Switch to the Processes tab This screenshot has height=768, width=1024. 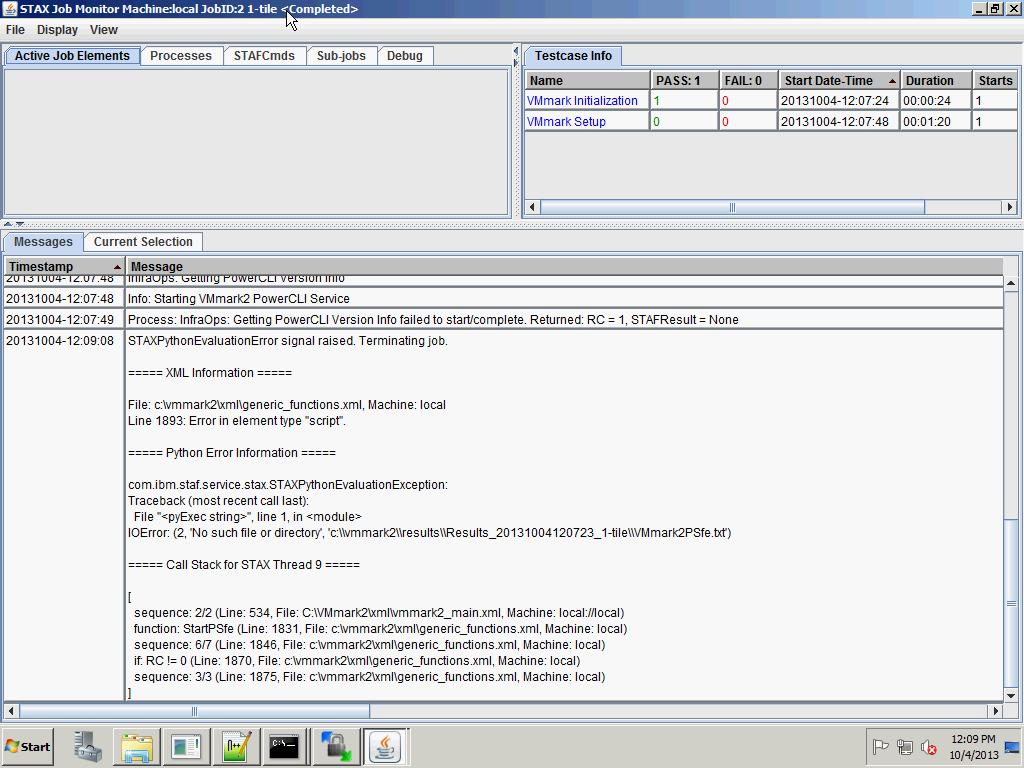[x=181, y=56]
